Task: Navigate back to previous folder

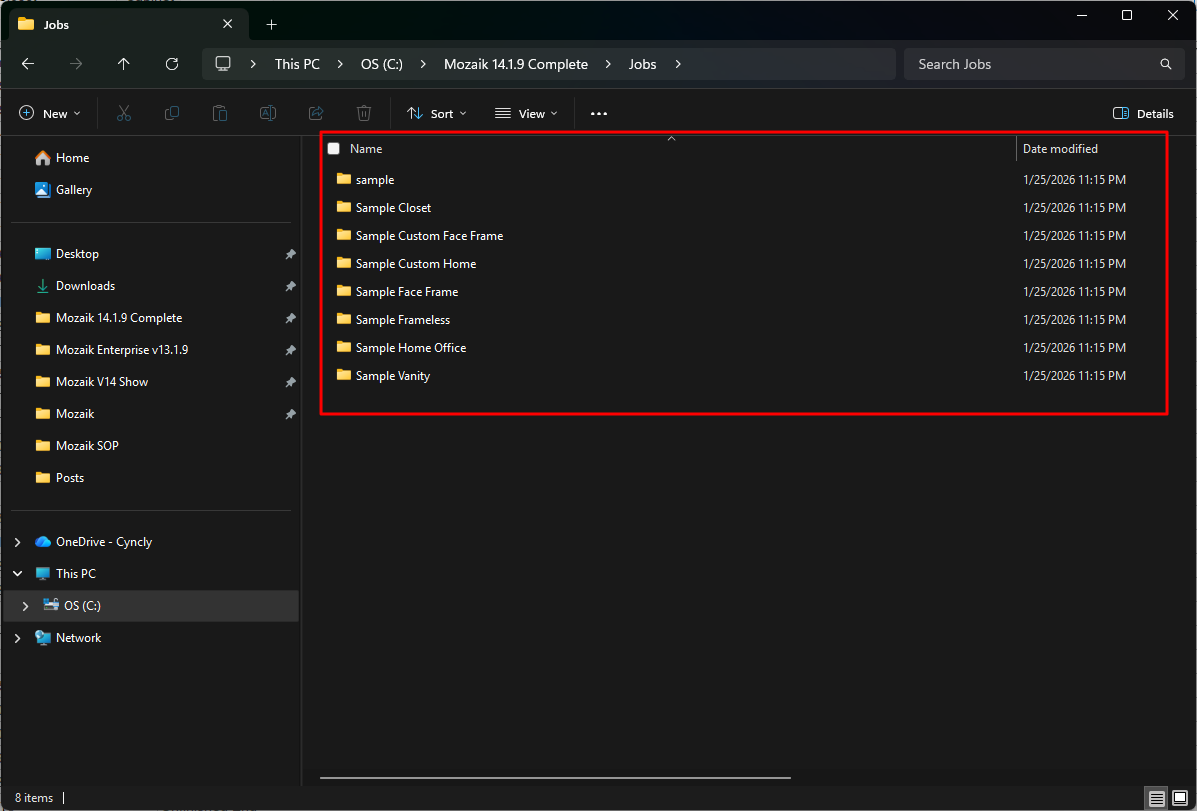Action: click(28, 64)
